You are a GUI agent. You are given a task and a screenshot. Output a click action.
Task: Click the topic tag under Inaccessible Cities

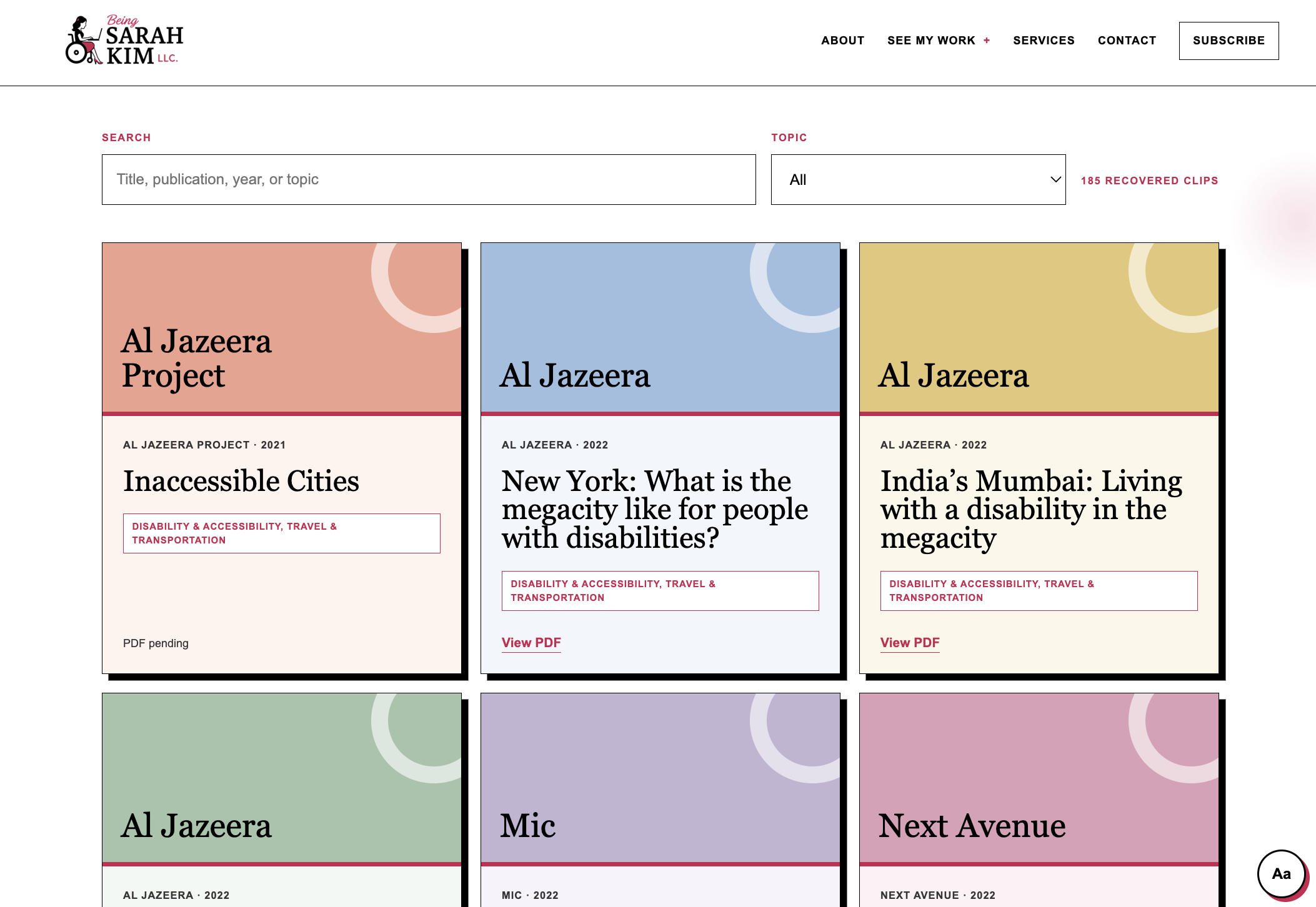[x=282, y=533]
